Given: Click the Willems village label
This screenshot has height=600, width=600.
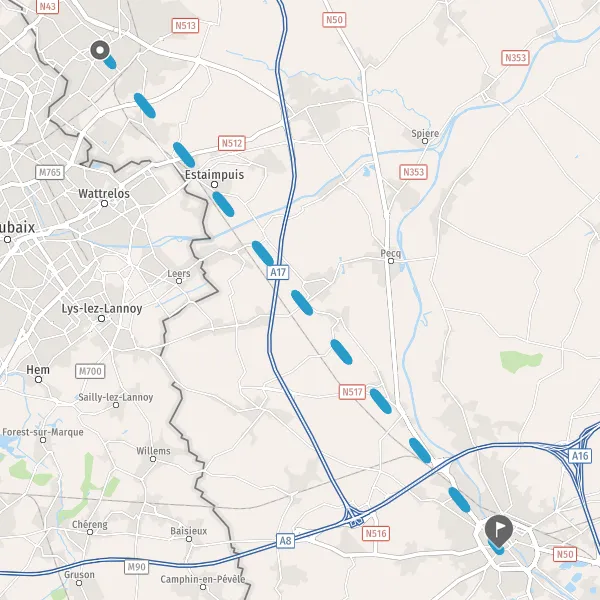Looking at the screenshot, I should coord(153,451).
